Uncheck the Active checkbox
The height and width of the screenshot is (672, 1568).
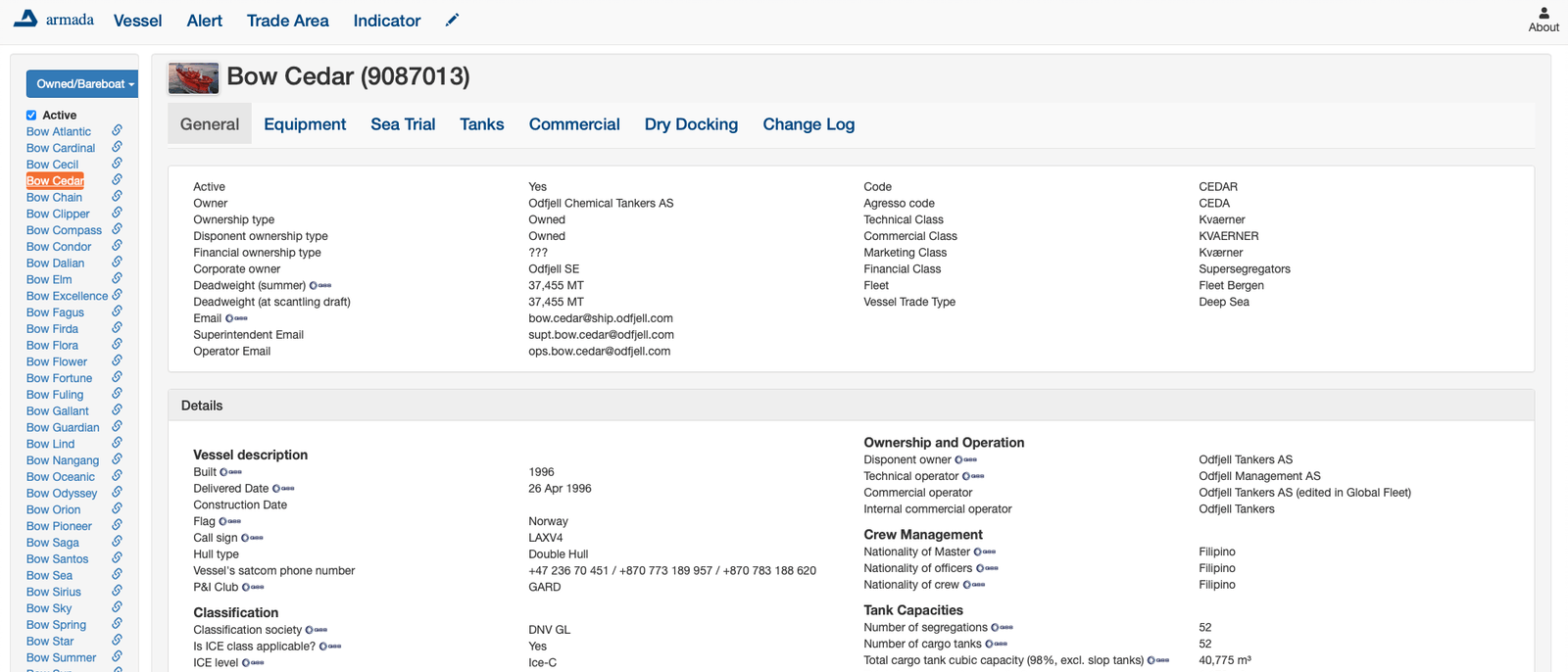point(31,116)
